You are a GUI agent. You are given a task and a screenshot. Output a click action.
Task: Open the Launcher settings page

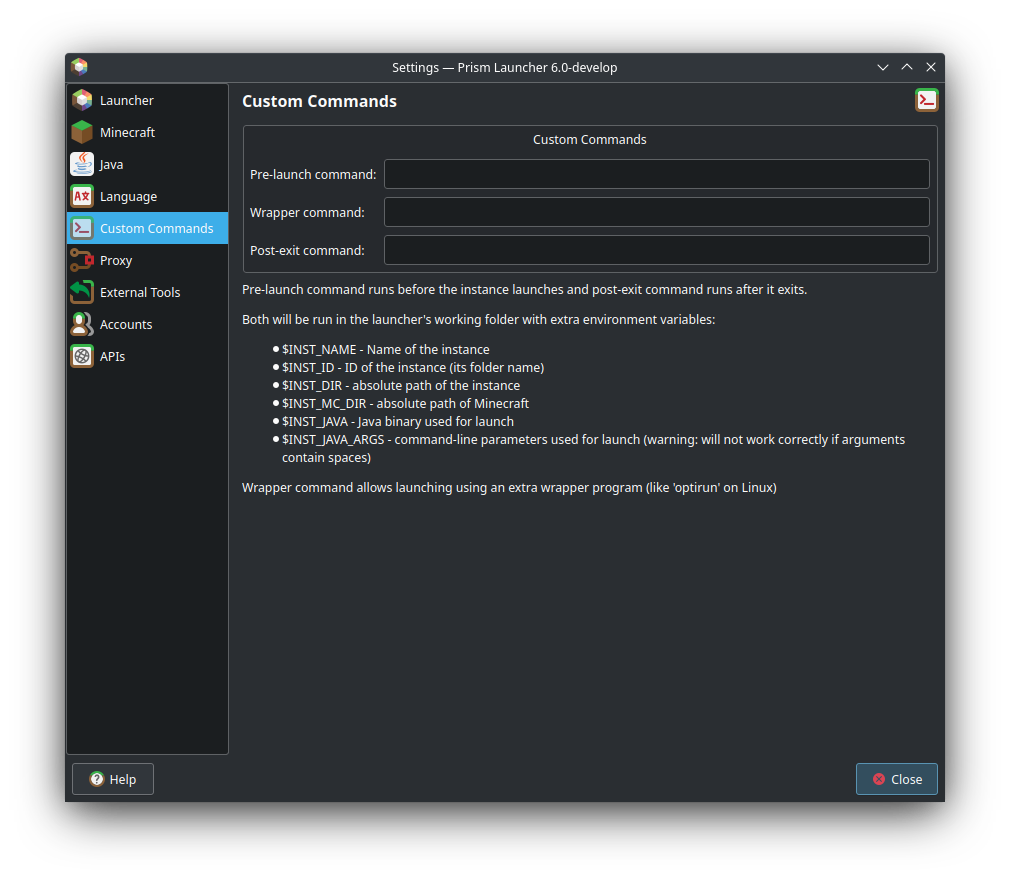click(148, 100)
